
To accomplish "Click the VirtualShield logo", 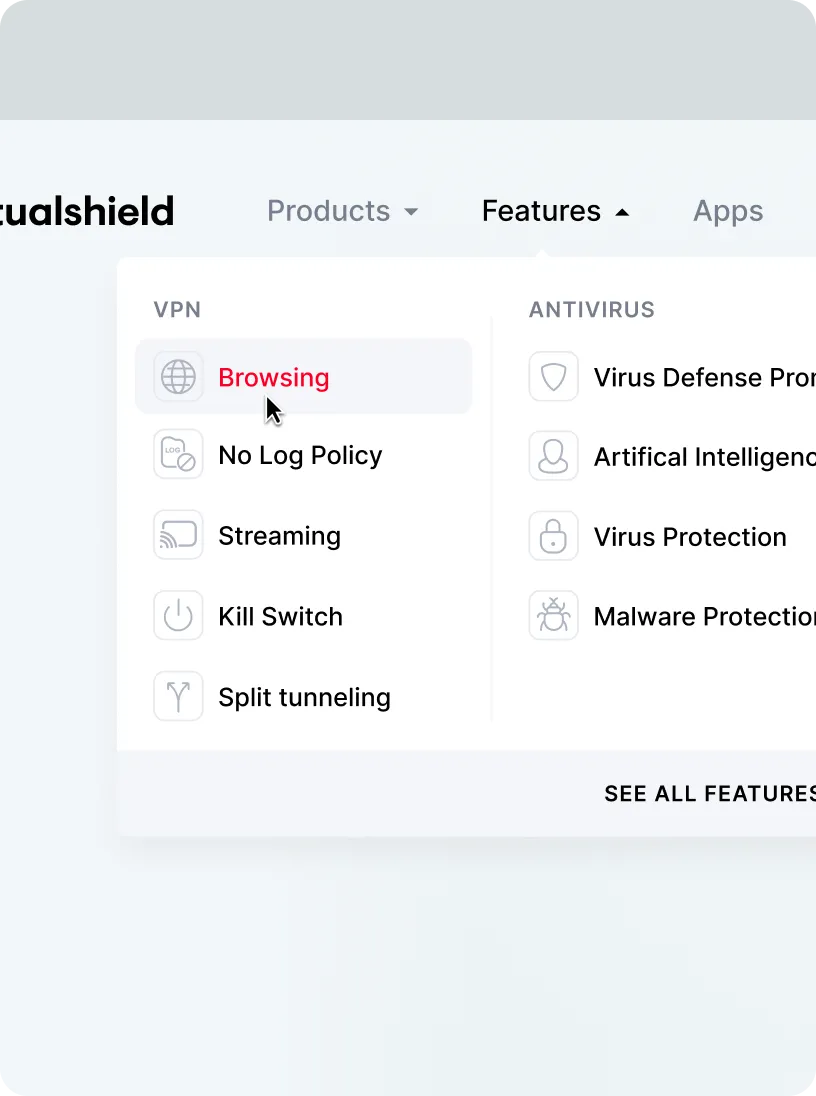I will pos(87,211).
